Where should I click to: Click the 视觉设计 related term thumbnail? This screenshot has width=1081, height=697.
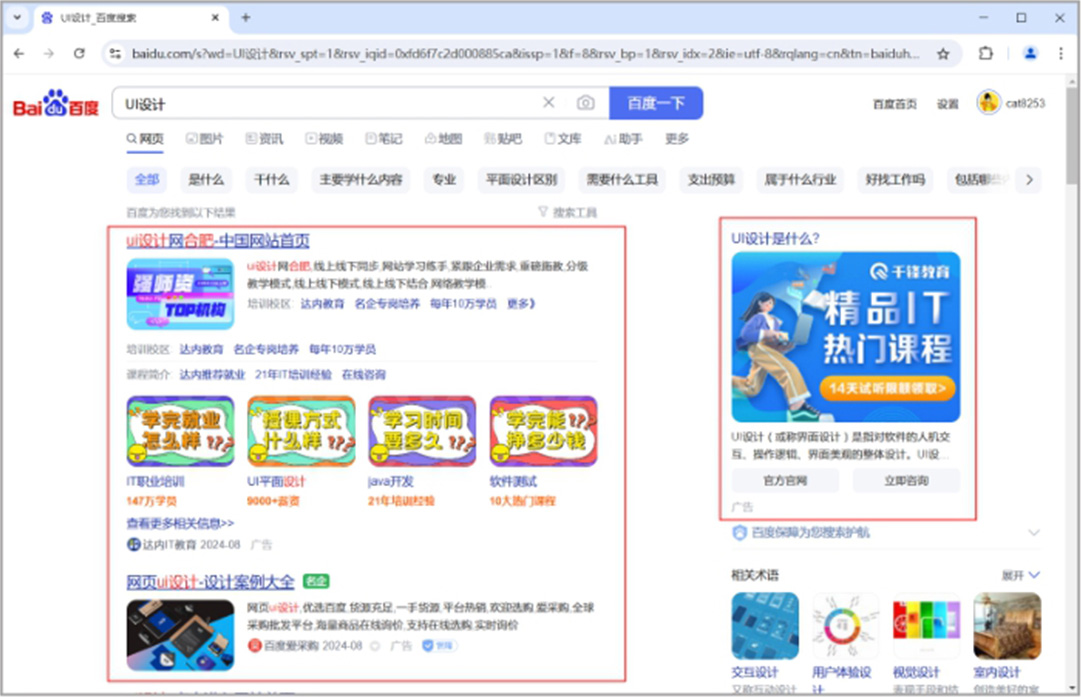(926, 626)
